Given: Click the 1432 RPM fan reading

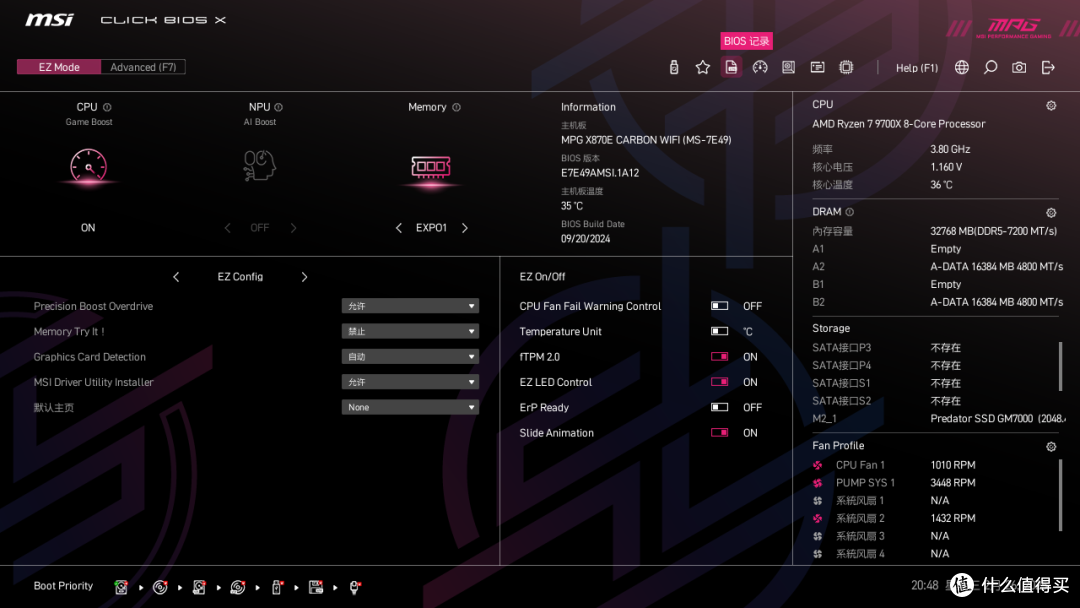Looking at the screenshot, I should tap(953, 518).
